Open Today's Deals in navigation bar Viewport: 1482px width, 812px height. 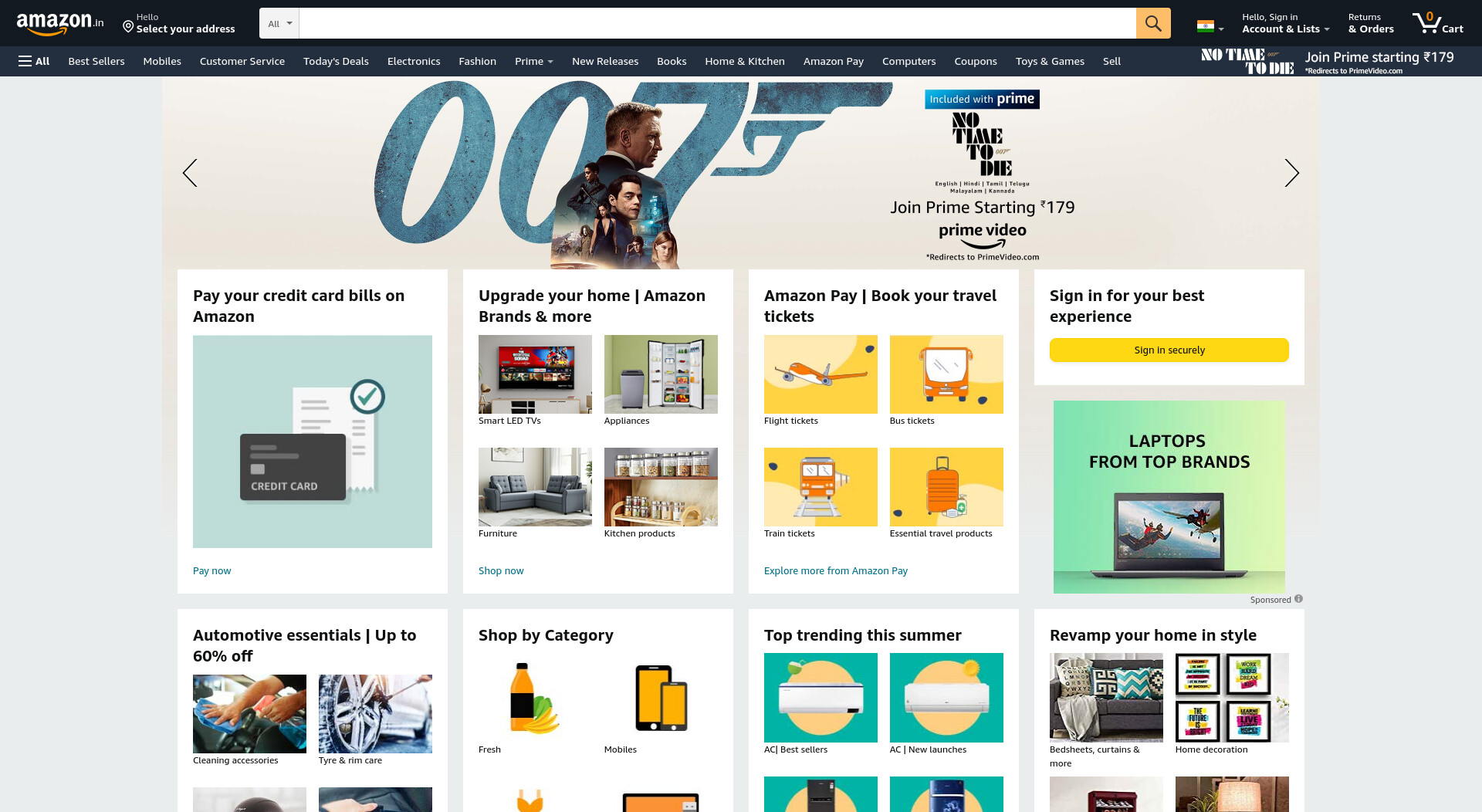pyautogui.click(x=336, y=61)
